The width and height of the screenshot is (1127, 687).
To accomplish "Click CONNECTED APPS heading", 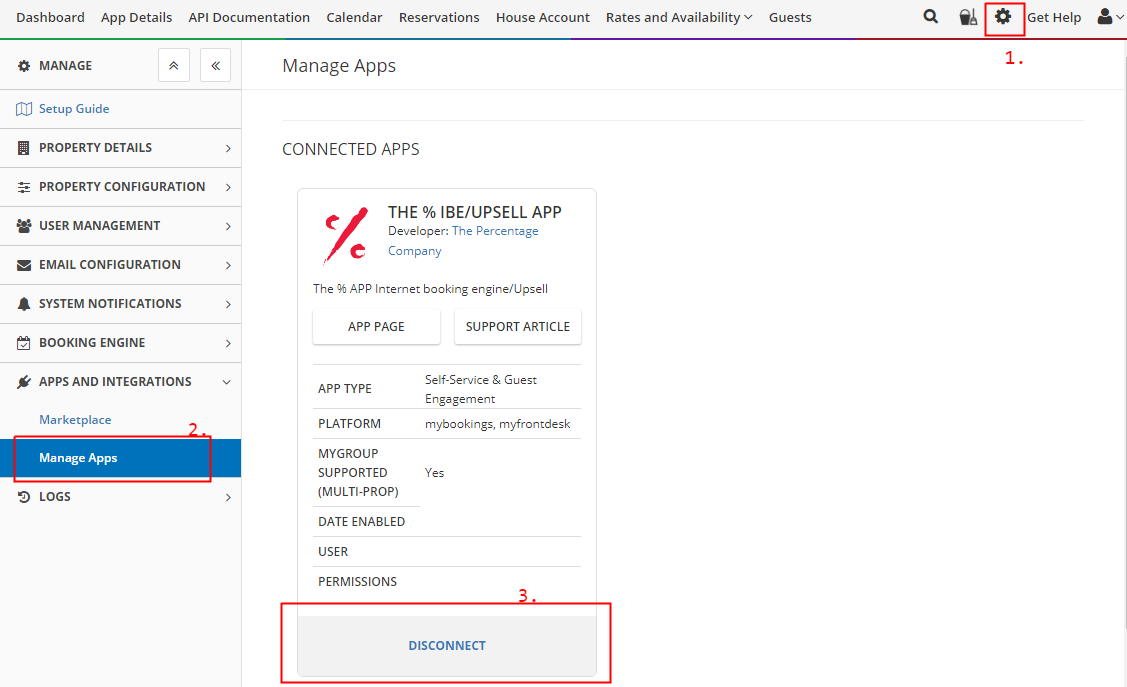I will (351, 149).
